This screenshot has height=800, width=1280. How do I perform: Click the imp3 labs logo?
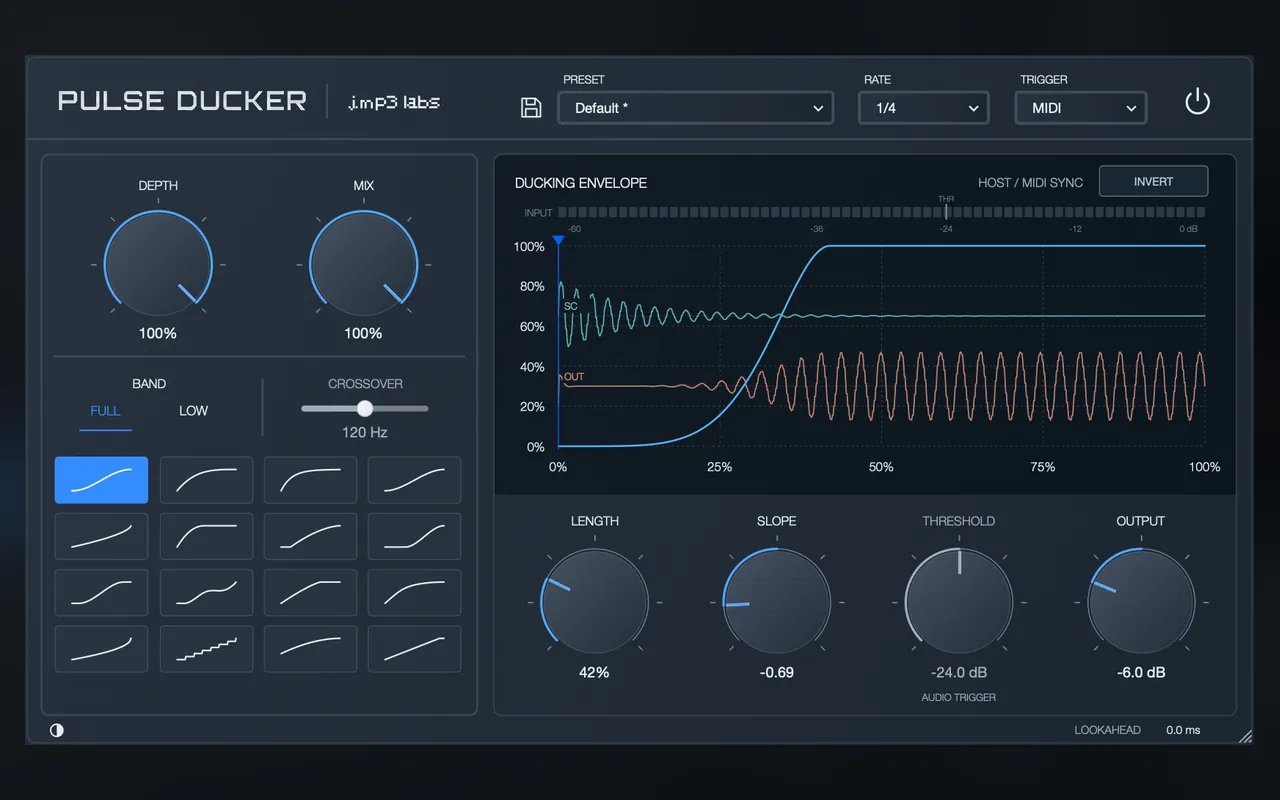coord(394,102)
